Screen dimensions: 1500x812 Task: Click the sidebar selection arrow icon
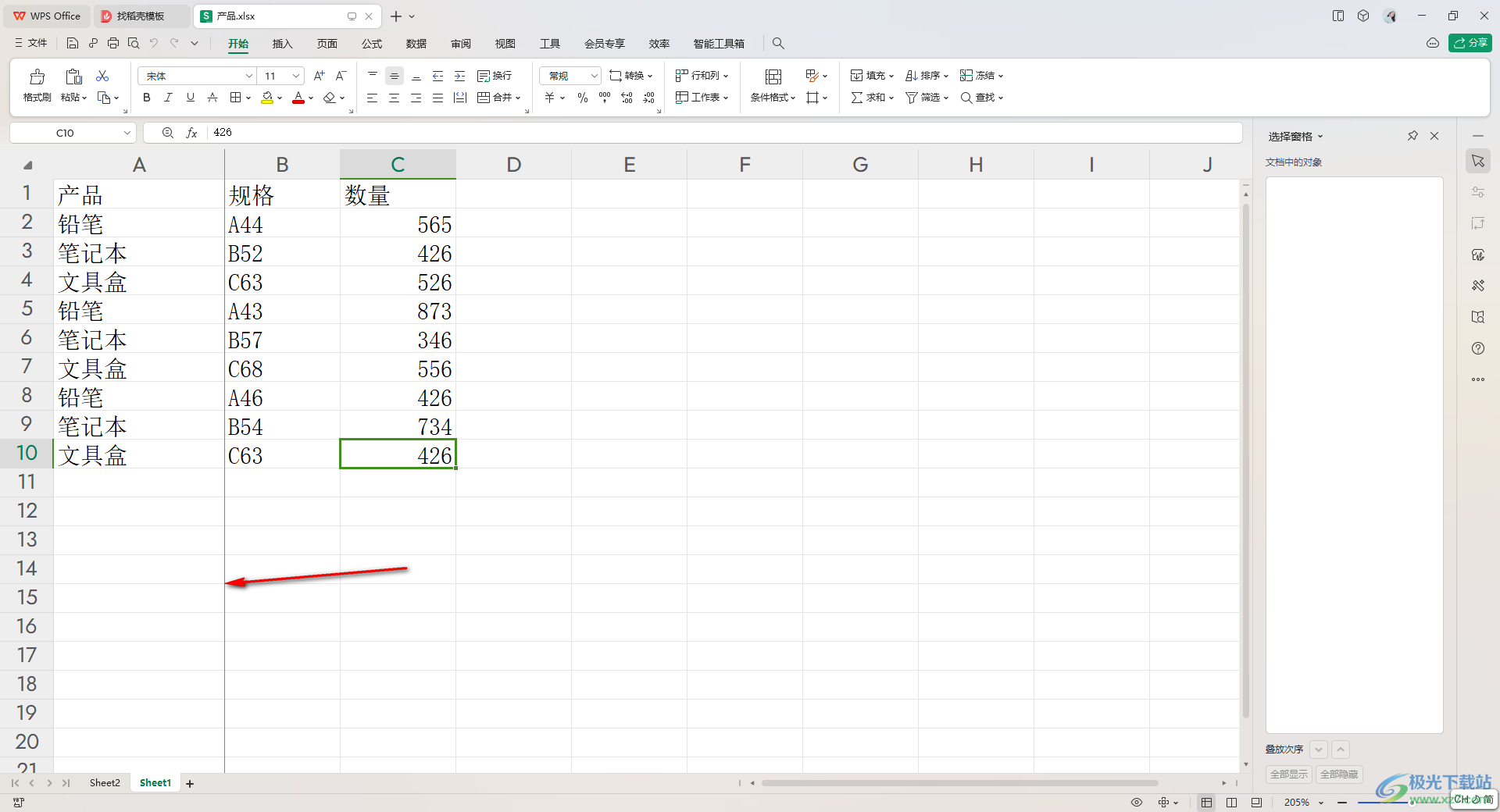click(1478, 161)
